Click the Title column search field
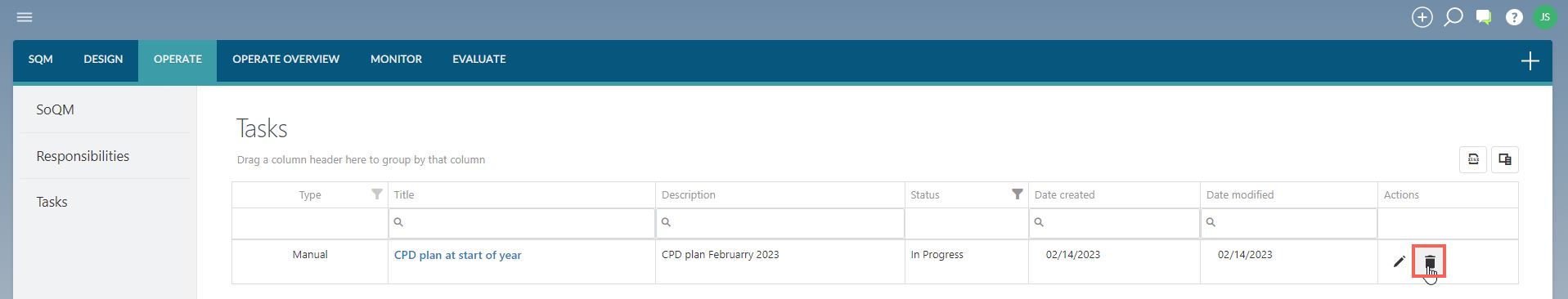 click(522, 222)
